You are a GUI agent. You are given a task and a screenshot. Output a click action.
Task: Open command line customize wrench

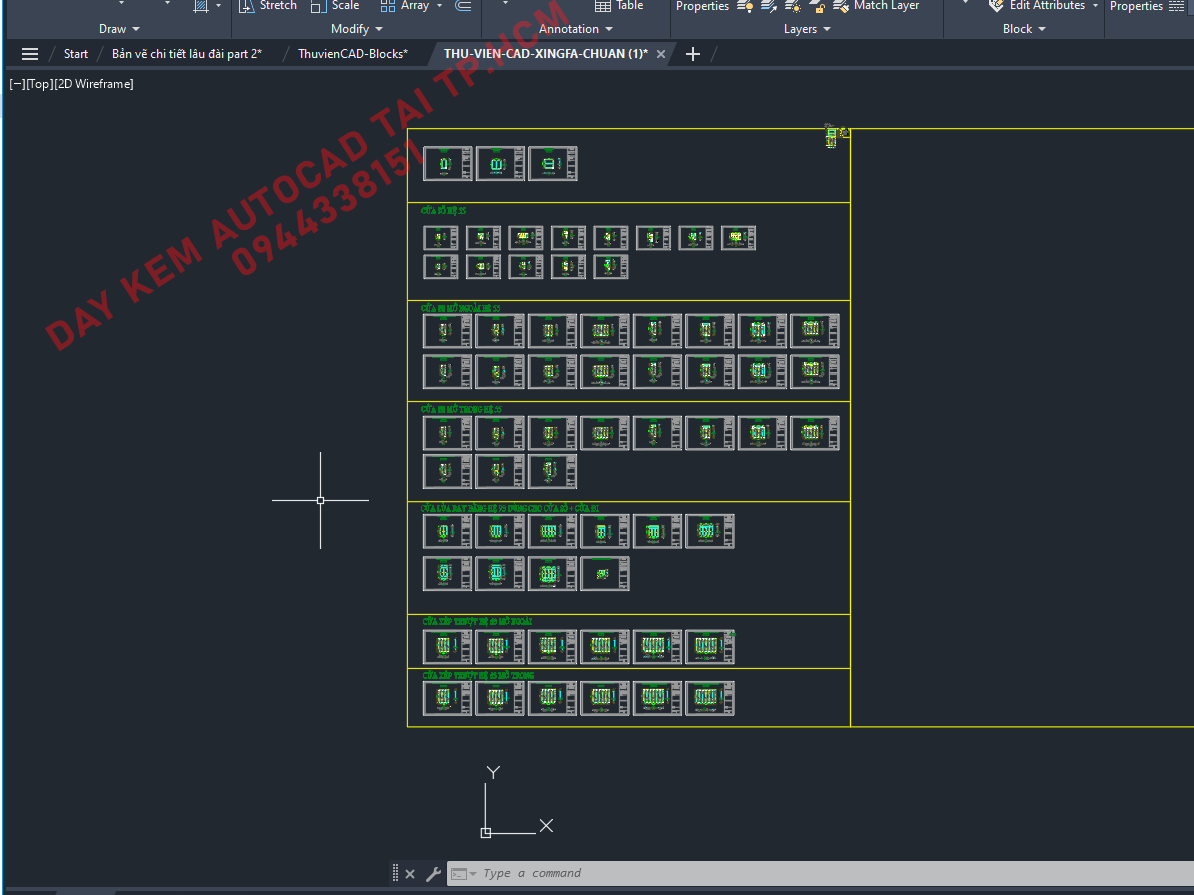[x=433, y=874]
